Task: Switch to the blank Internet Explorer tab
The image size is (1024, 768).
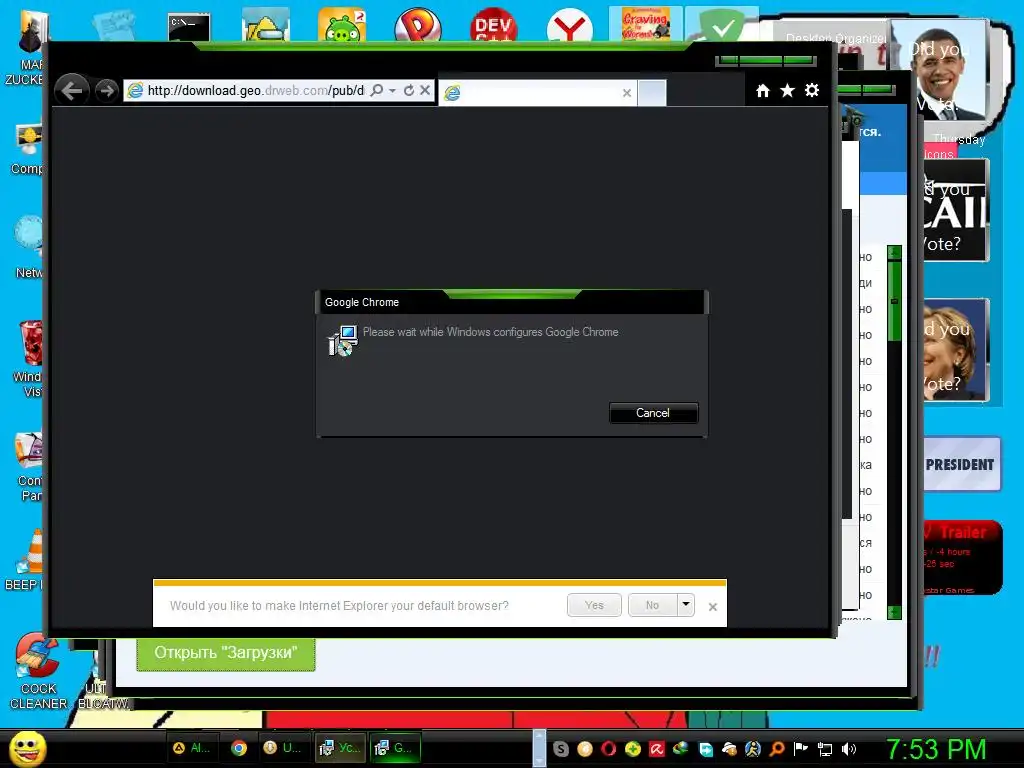Action: pyautogui.click(x=537, y=93)
